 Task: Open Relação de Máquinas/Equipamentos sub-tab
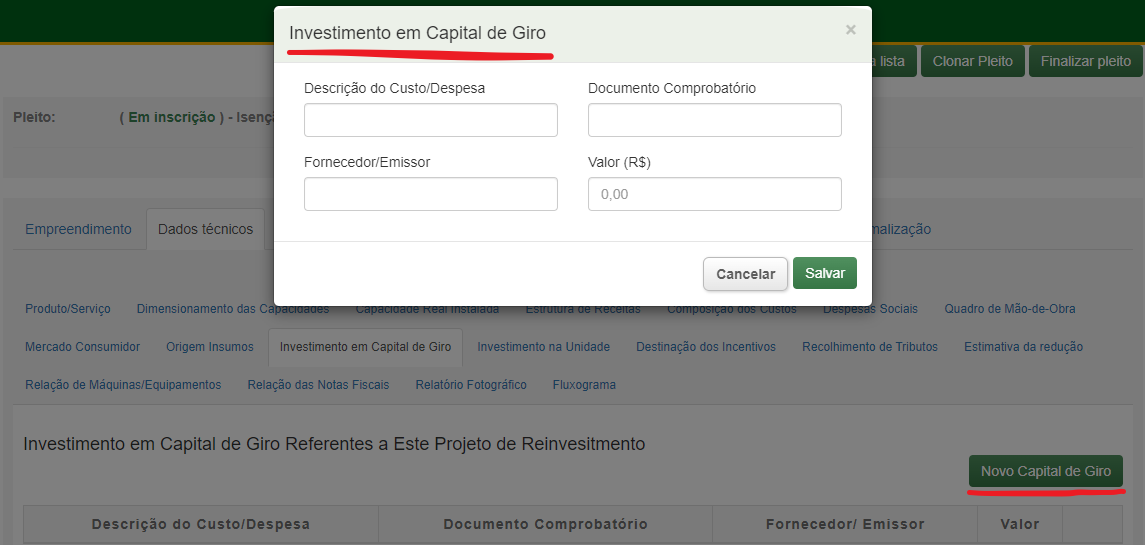pos(123,384)
